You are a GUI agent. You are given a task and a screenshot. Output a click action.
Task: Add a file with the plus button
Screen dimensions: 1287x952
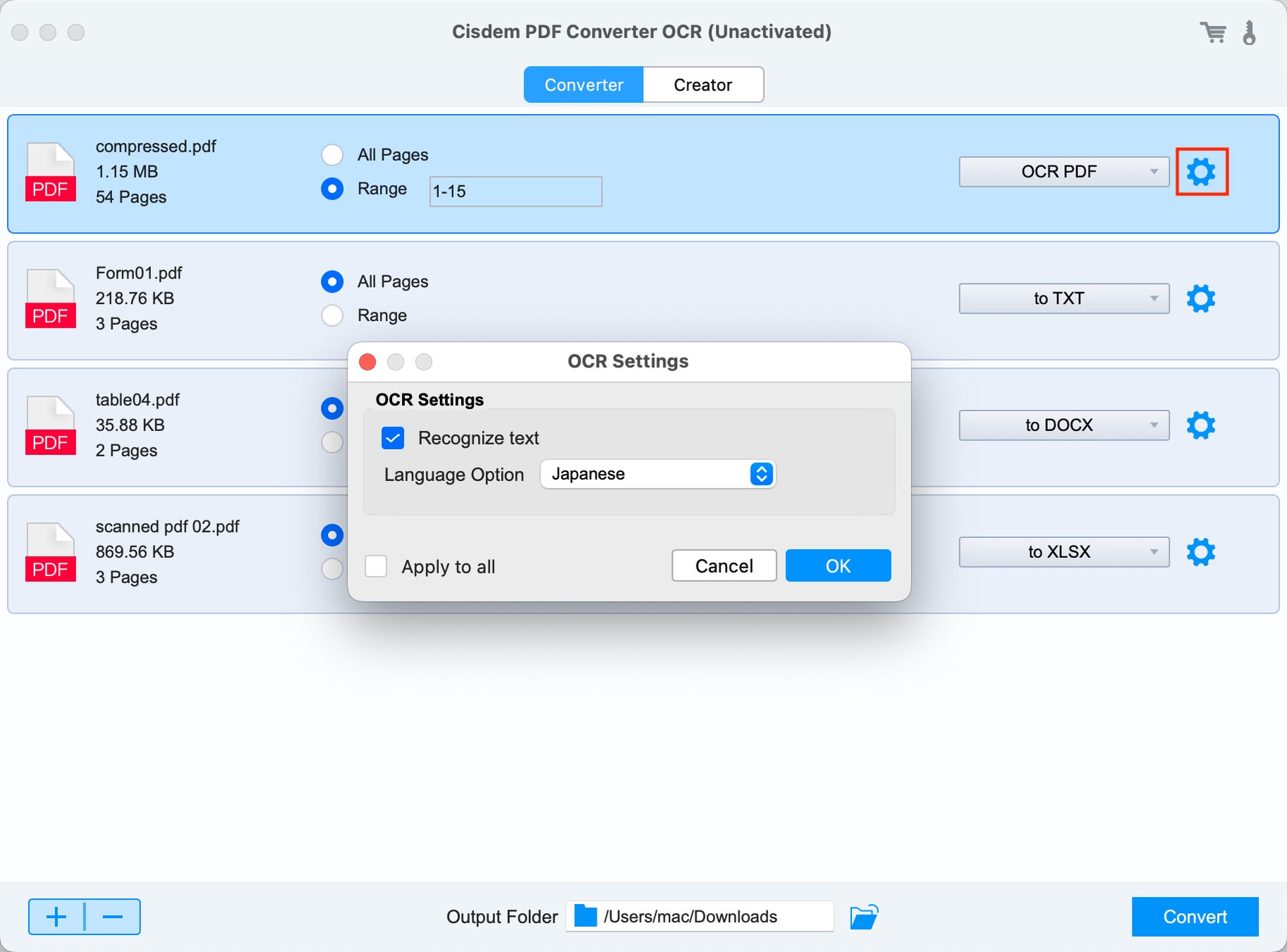pyautogui.click(x=56, y=917)
